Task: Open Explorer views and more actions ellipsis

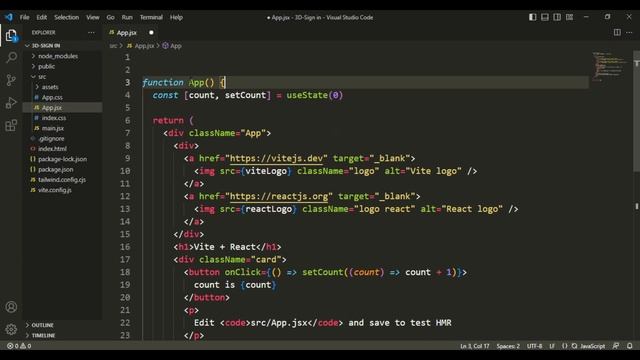Action: pos(91,32)
